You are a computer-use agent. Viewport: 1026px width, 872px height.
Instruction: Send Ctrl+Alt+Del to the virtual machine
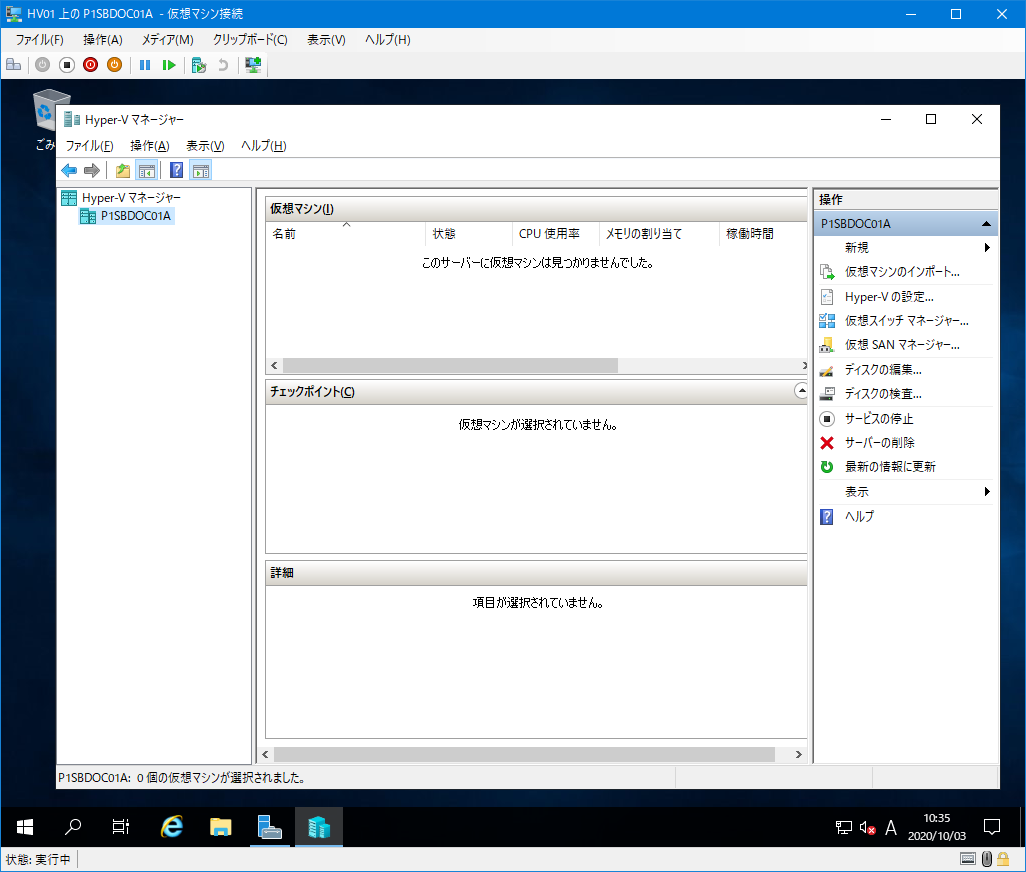tap(13, 64)
